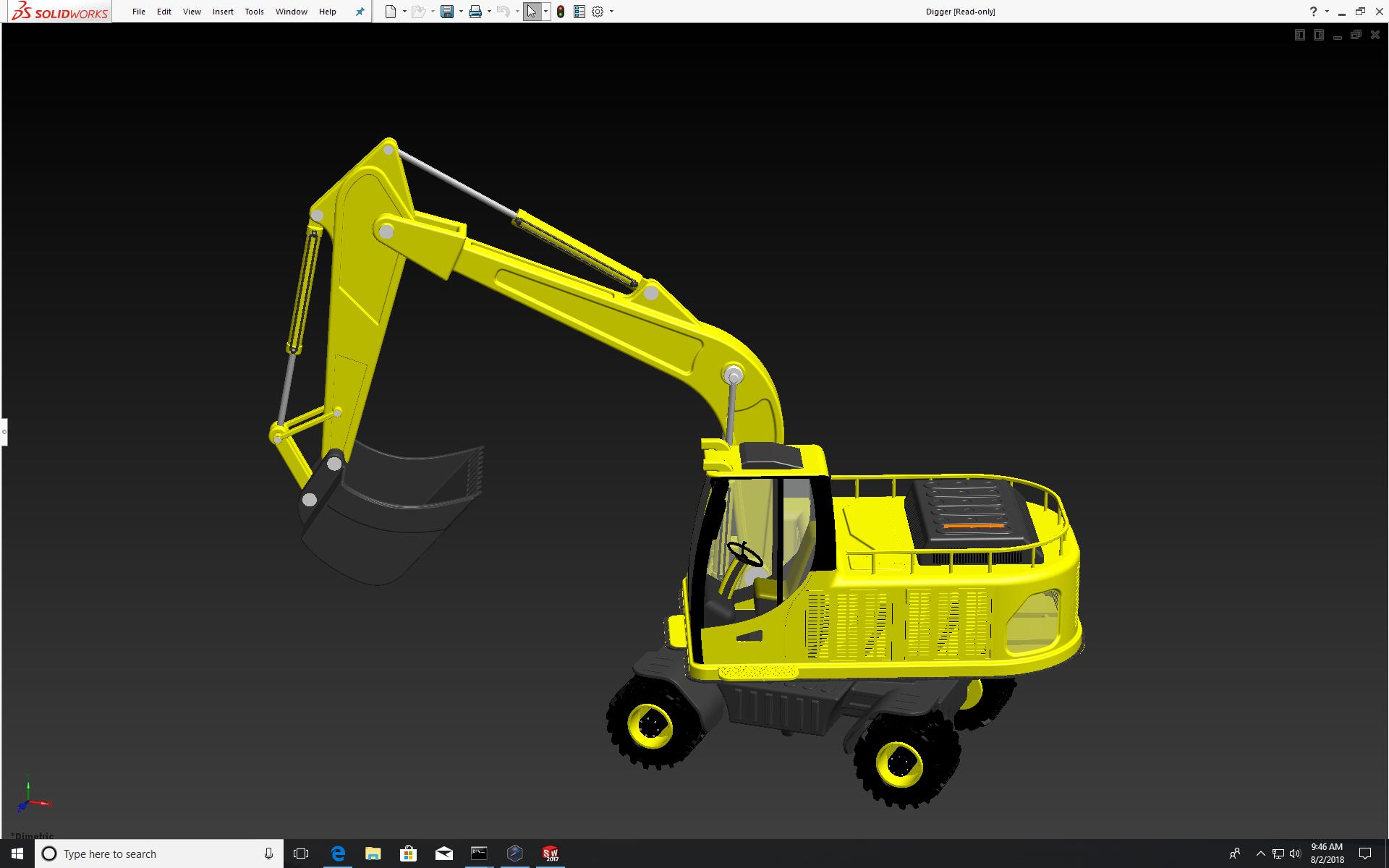Toggle the Select cursor tool

532,12
